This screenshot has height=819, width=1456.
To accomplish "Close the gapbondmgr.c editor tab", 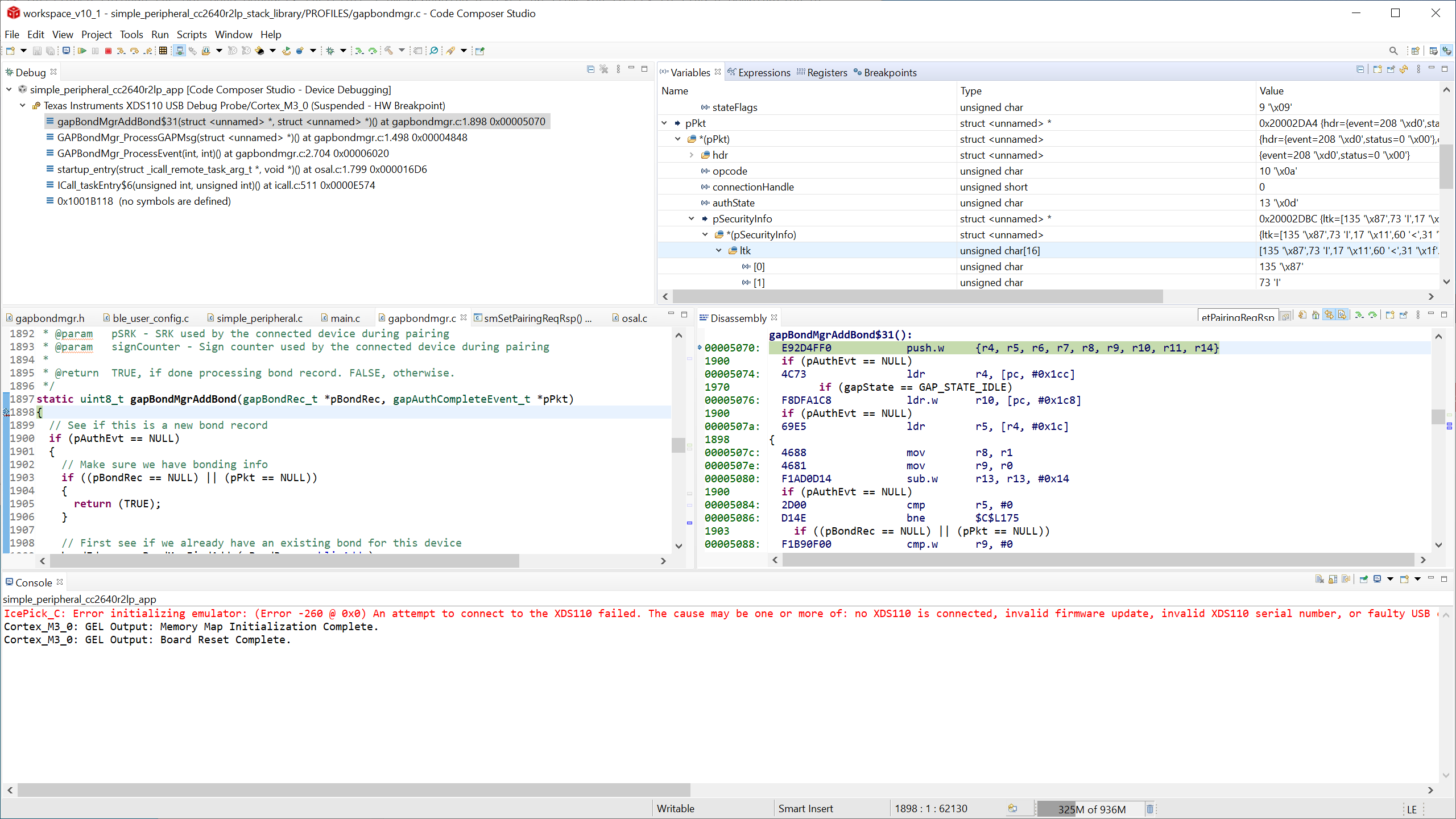I will [x=464, y=317].
